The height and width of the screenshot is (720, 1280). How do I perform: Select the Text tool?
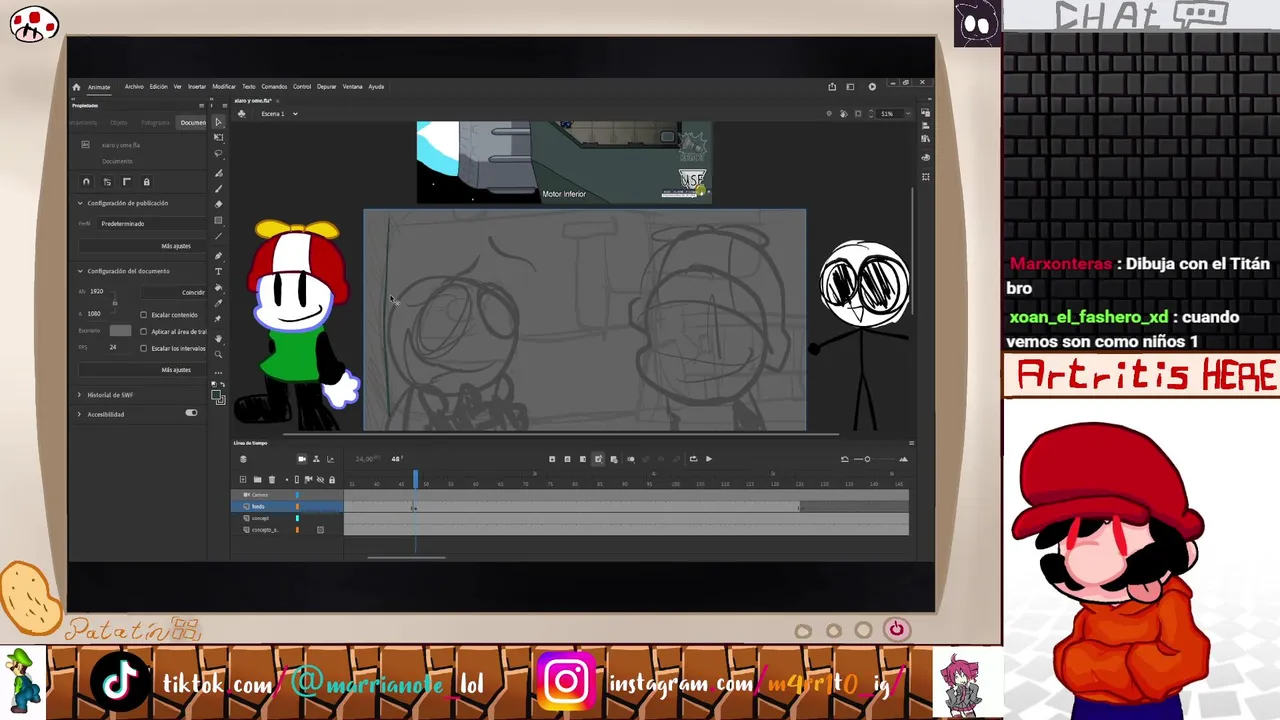[x=219, y=271]
